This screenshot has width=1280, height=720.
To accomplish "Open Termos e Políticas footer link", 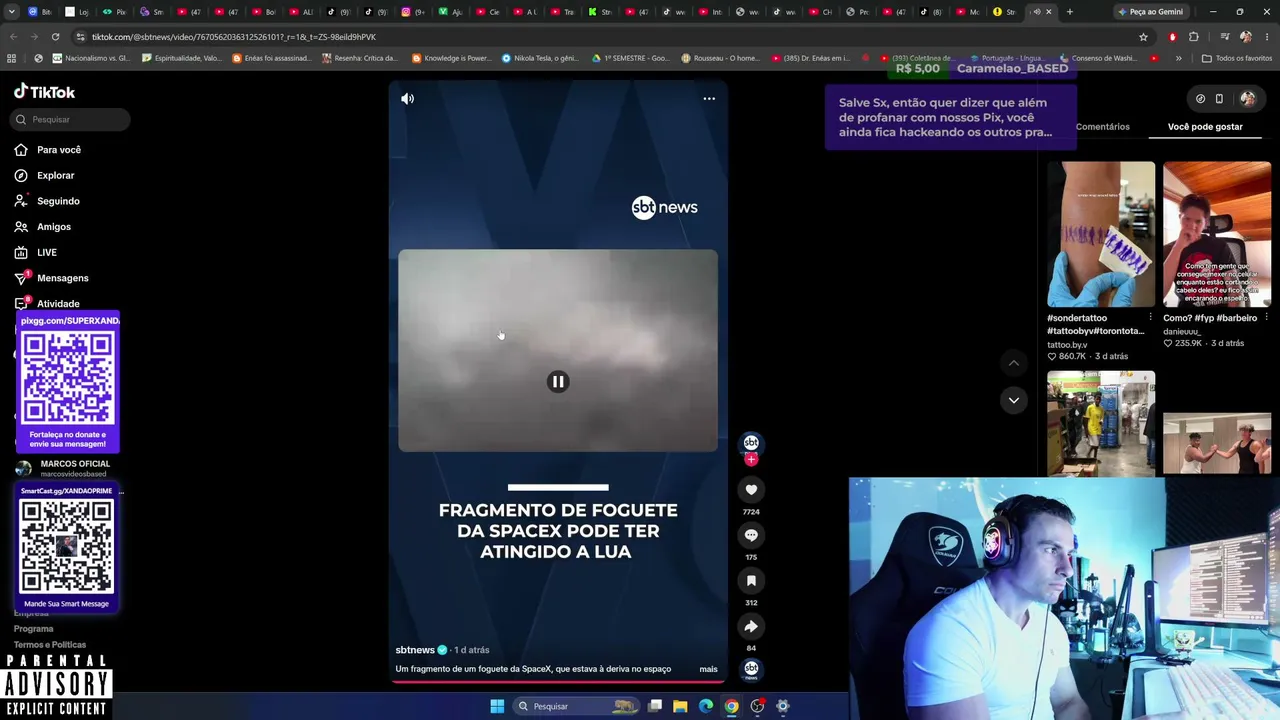I will pos(50,645).
